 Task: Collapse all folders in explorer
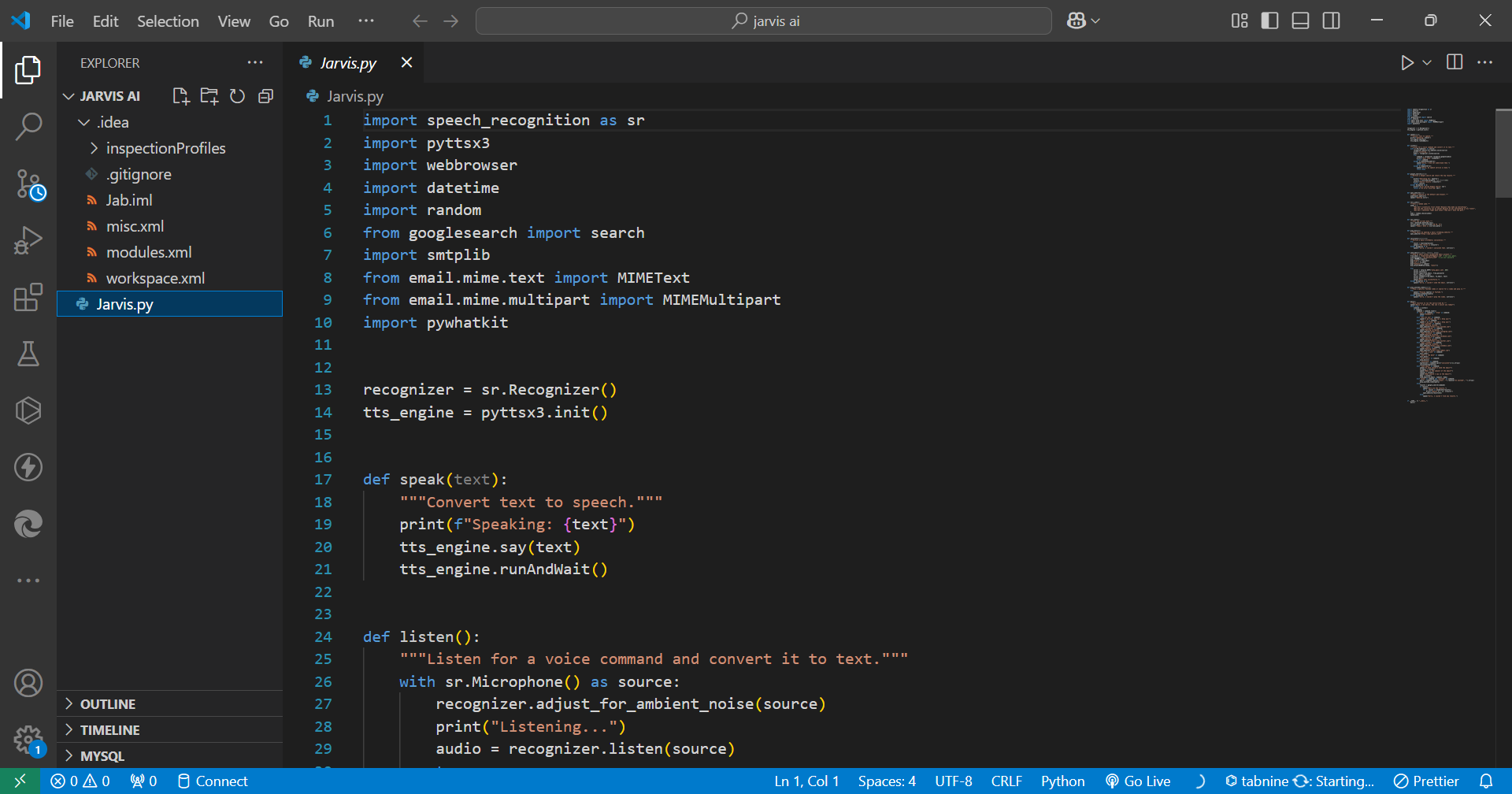point(266,96)
